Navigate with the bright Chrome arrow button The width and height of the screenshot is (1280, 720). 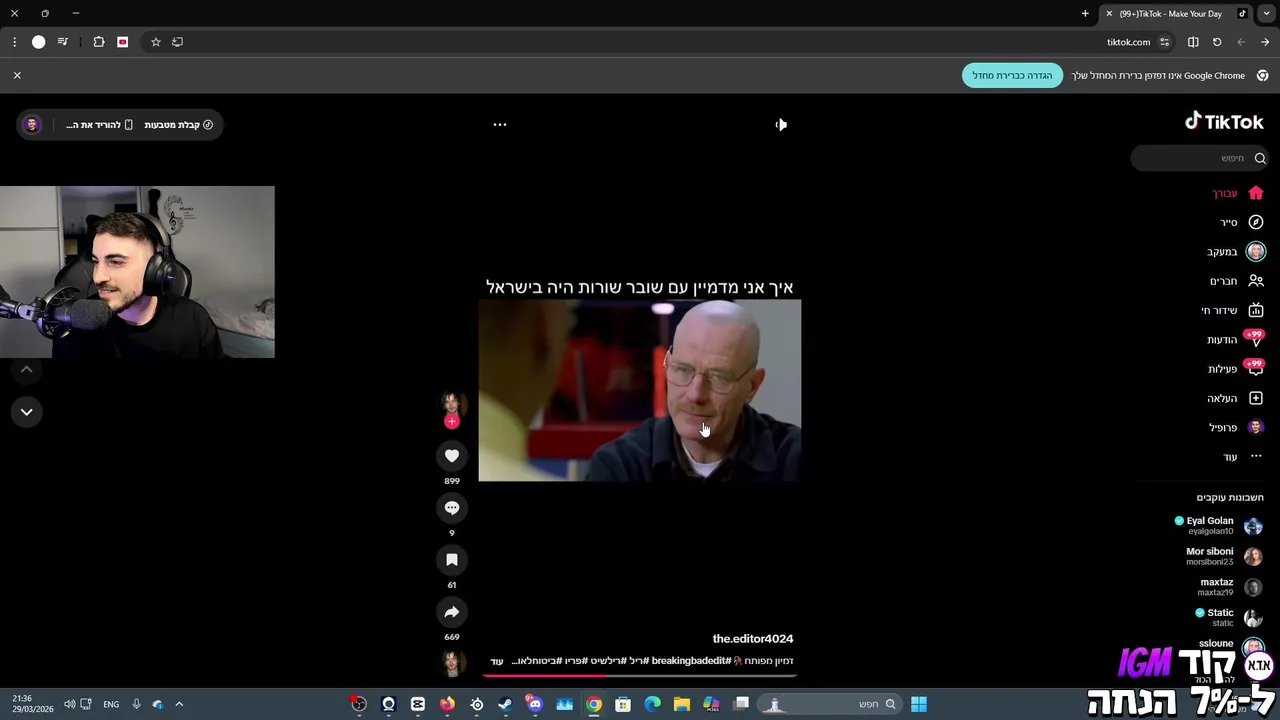coord(1265,42)
